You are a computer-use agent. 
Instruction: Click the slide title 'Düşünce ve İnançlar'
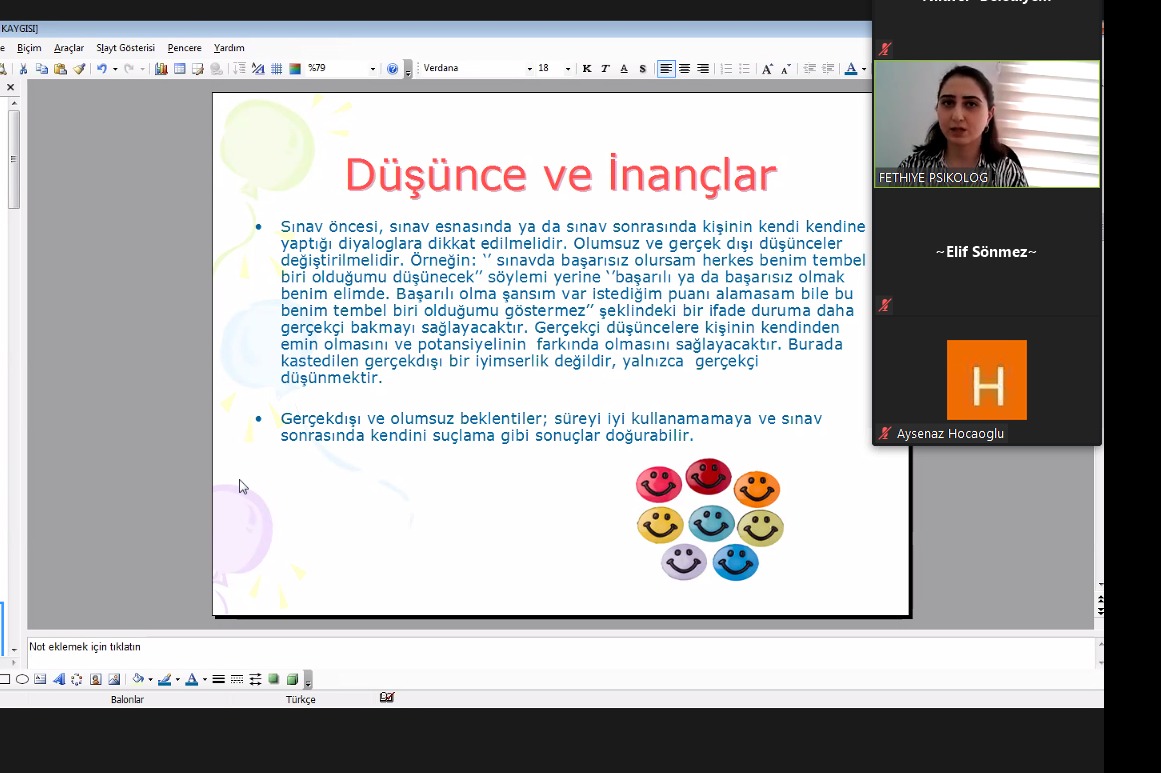(561, 175)
